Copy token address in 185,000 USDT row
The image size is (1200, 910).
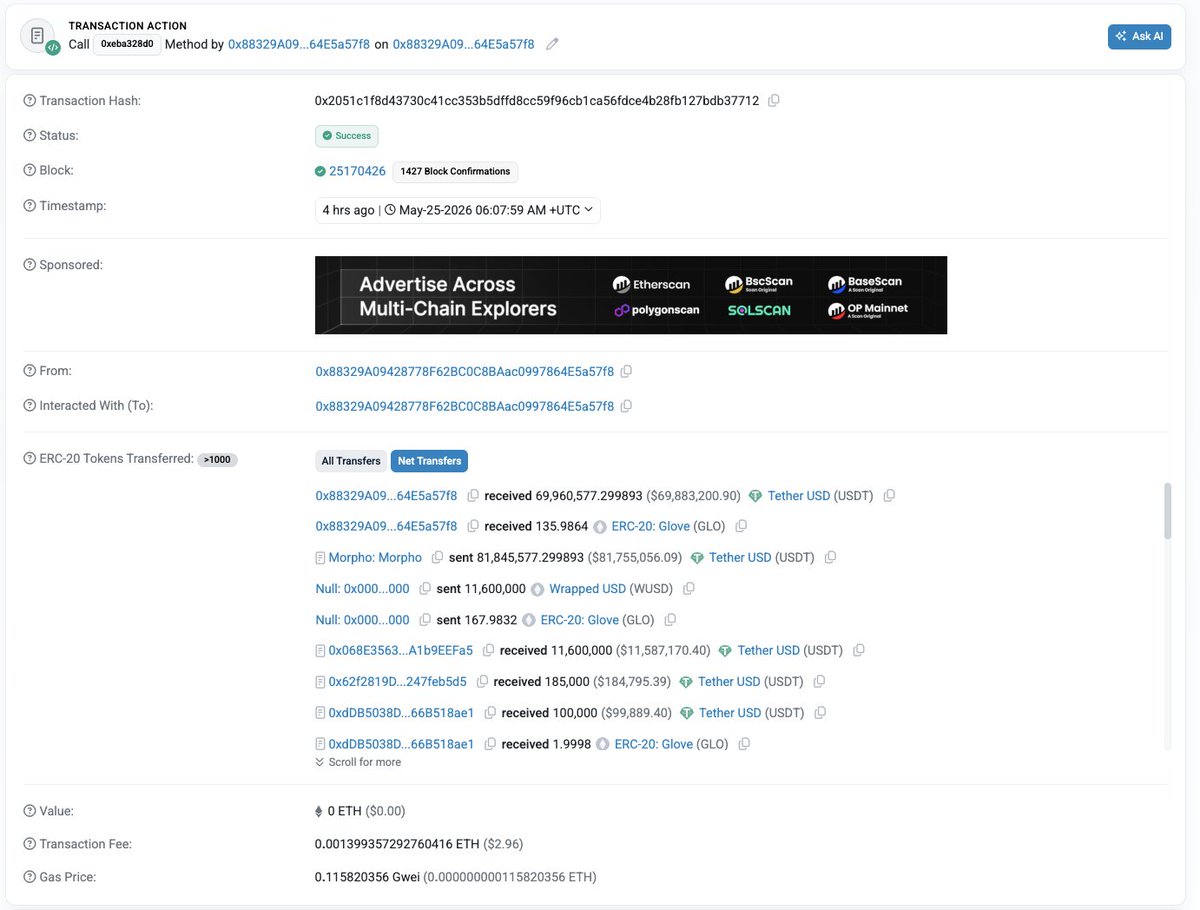pos(819,682)
